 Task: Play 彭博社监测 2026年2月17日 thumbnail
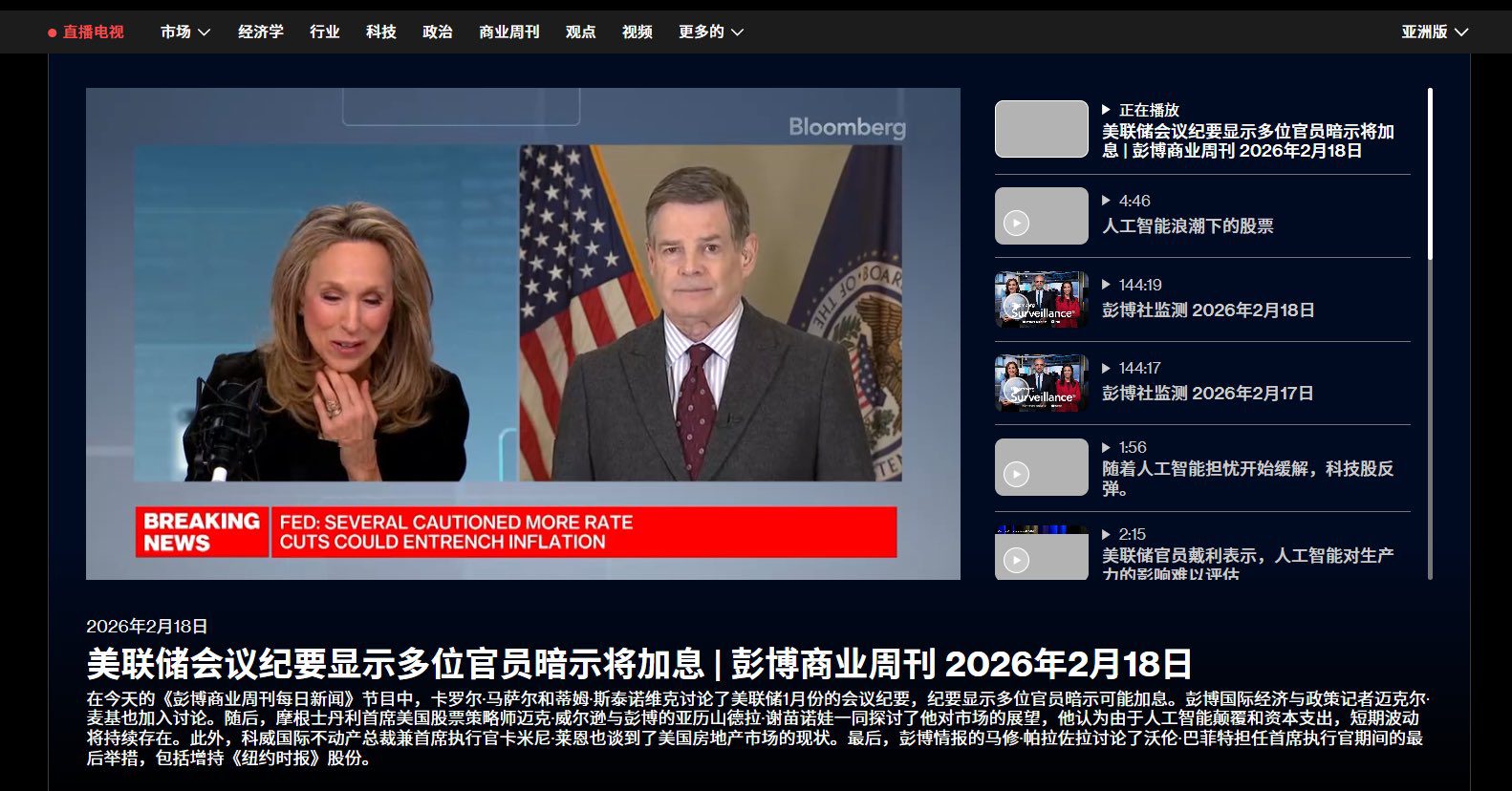tap(1042, 383)
